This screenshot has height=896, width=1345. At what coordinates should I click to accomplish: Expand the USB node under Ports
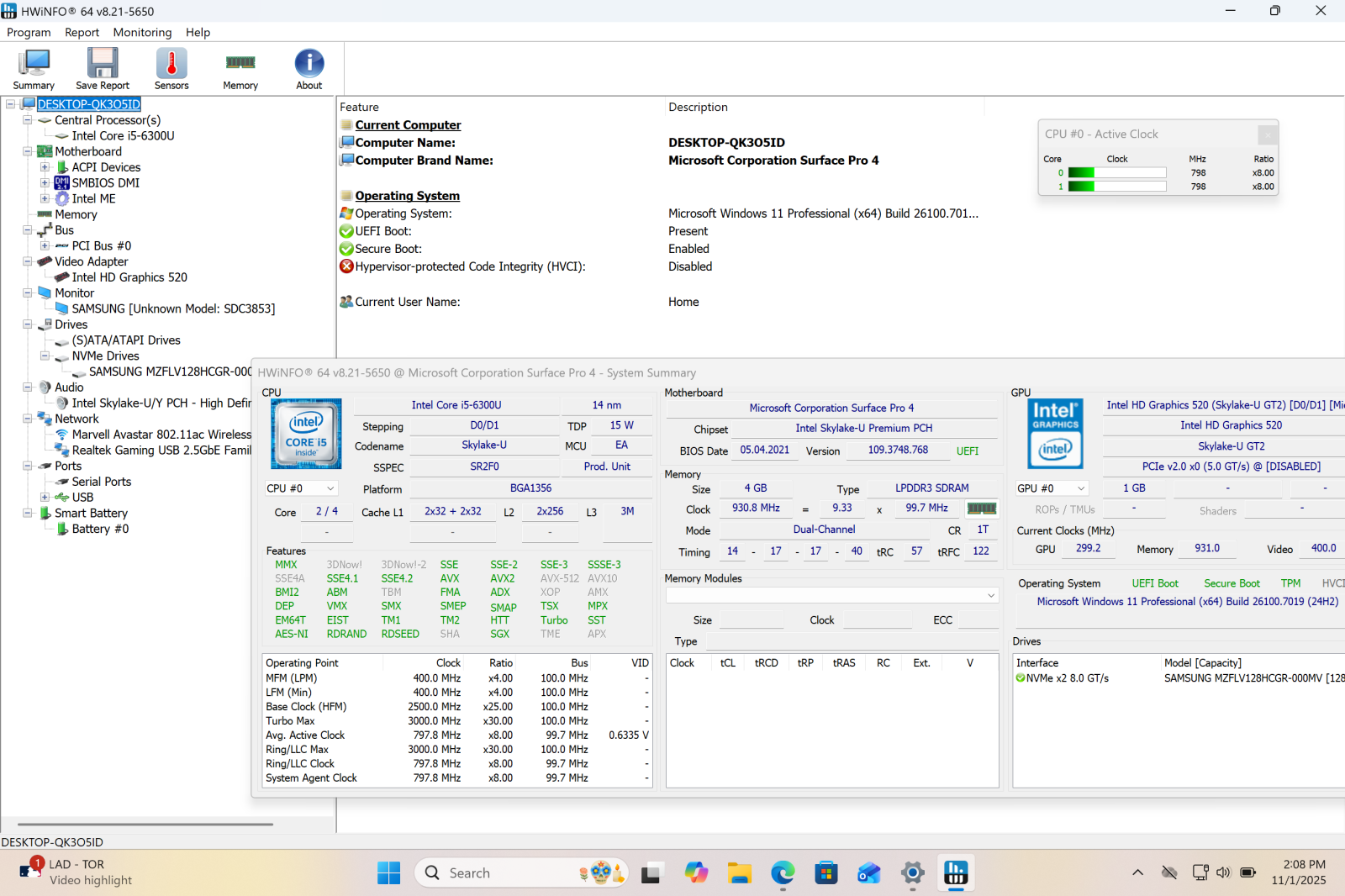[45, 498]
